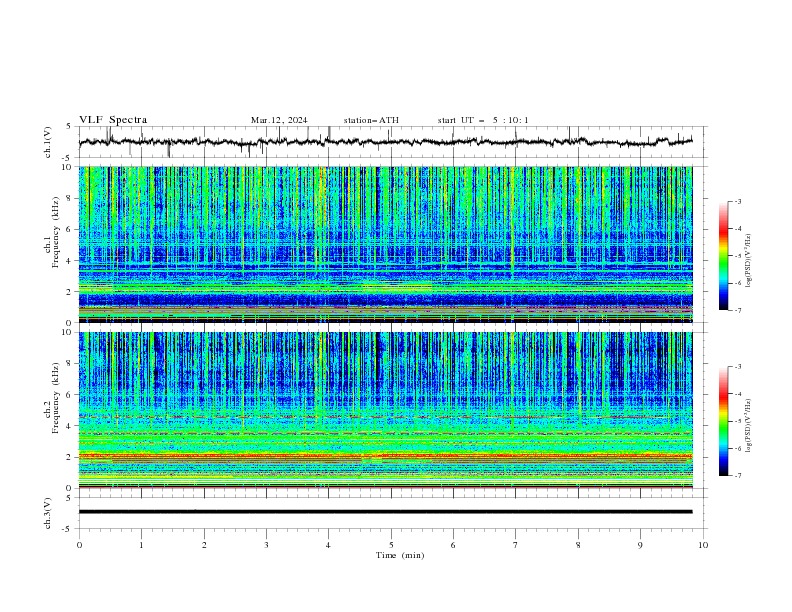The width and height of the screenshot is (792, 612).
Task: Click the time axis tick label "1"
Action: (141, 545)
